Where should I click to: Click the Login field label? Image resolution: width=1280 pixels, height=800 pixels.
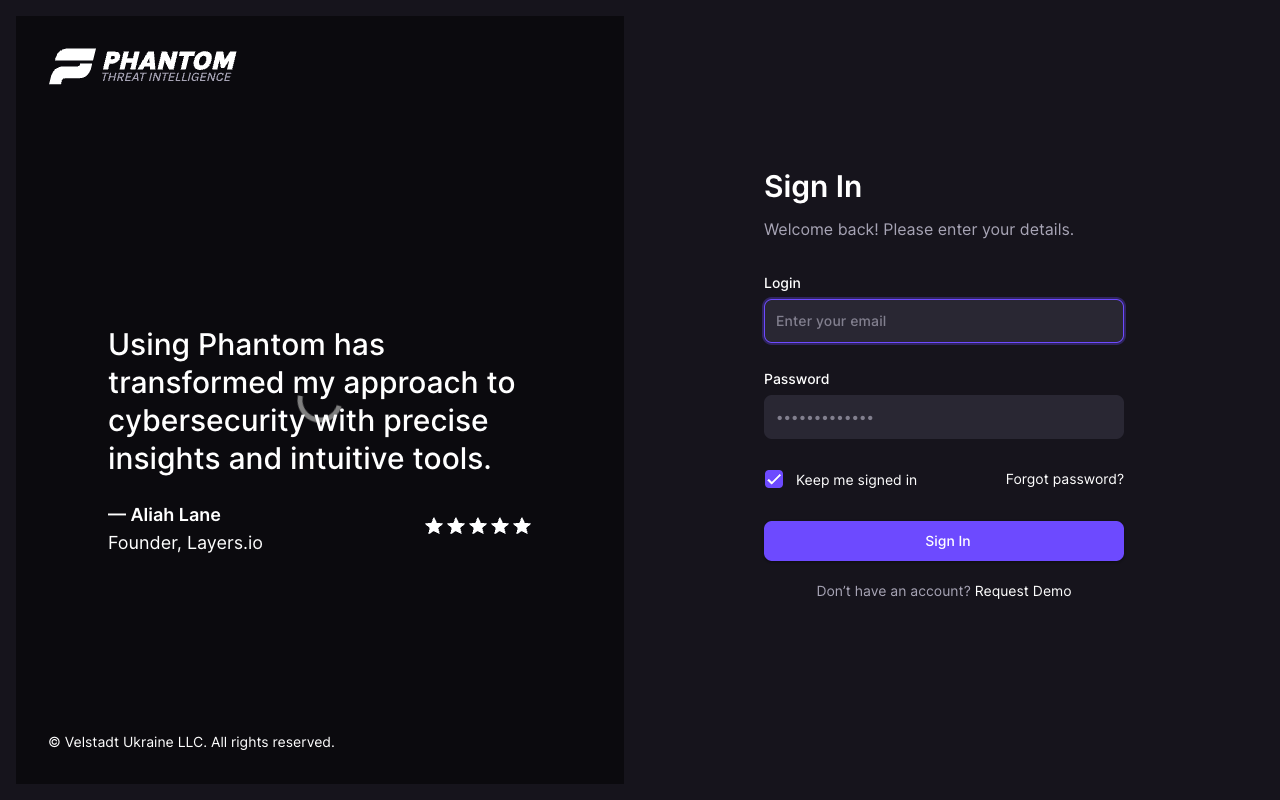pos(782,283)
